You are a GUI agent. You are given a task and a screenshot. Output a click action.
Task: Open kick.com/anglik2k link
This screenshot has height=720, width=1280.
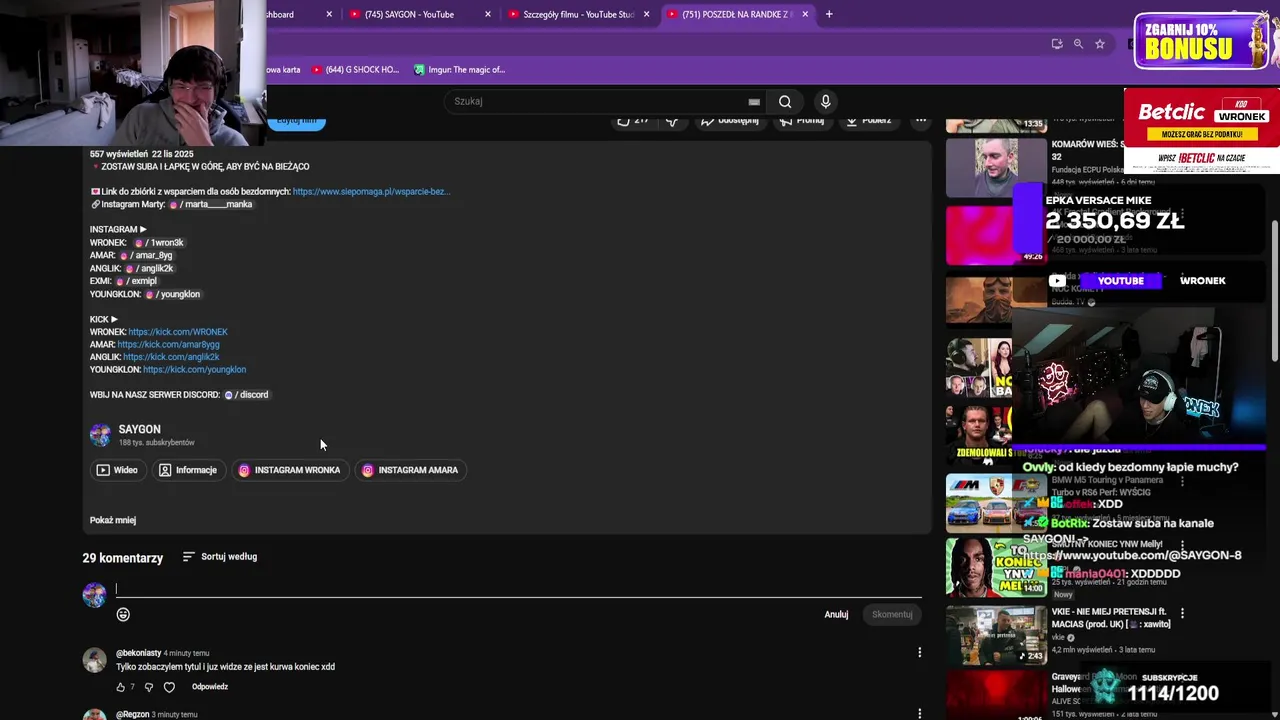tap(171, 357)
